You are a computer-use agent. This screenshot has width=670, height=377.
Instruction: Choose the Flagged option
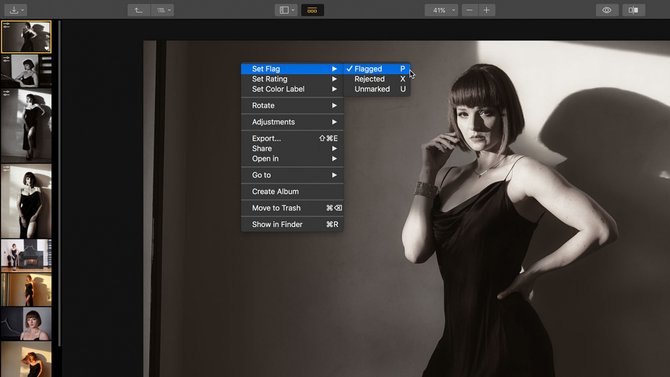377,69
